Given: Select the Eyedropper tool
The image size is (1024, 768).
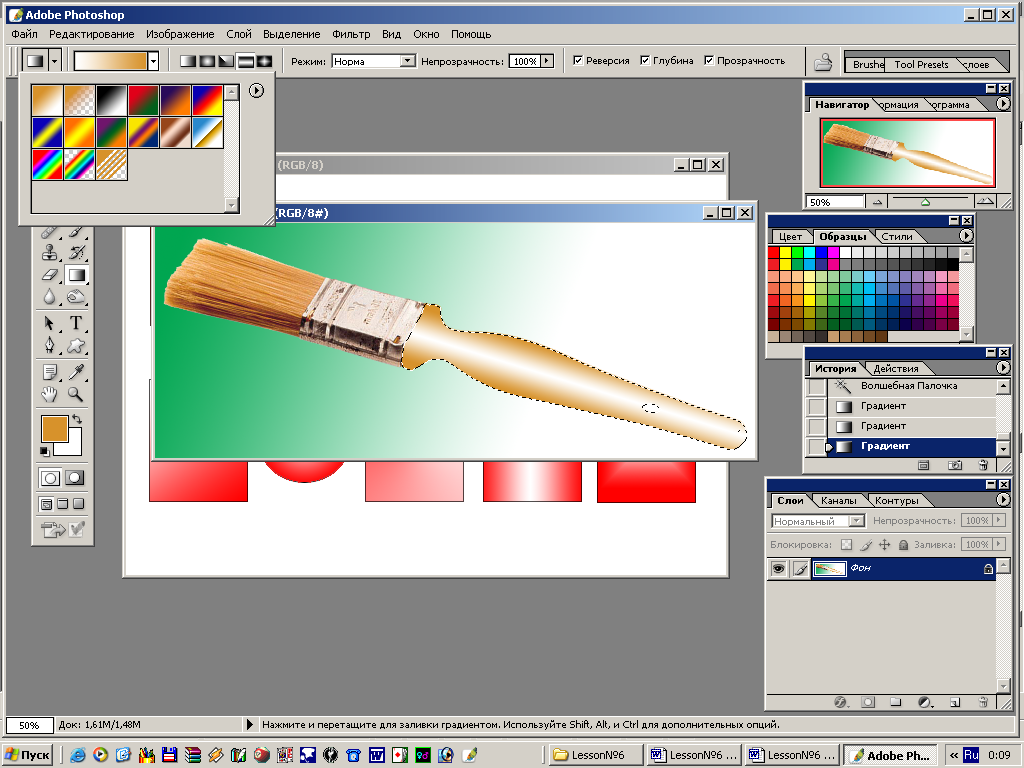Looking at the screenshot, I should point(76,372).
